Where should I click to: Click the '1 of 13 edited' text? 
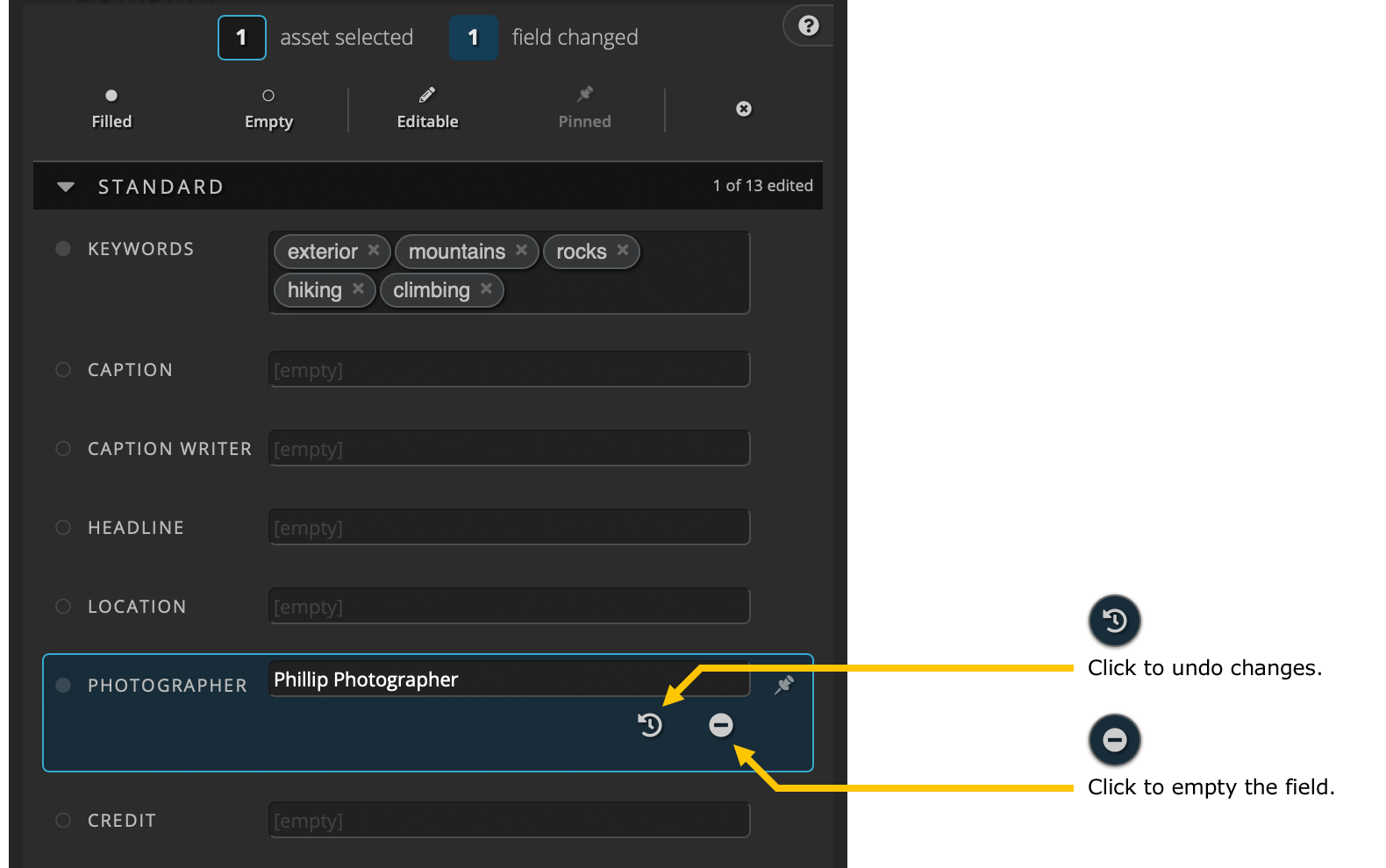763,186
